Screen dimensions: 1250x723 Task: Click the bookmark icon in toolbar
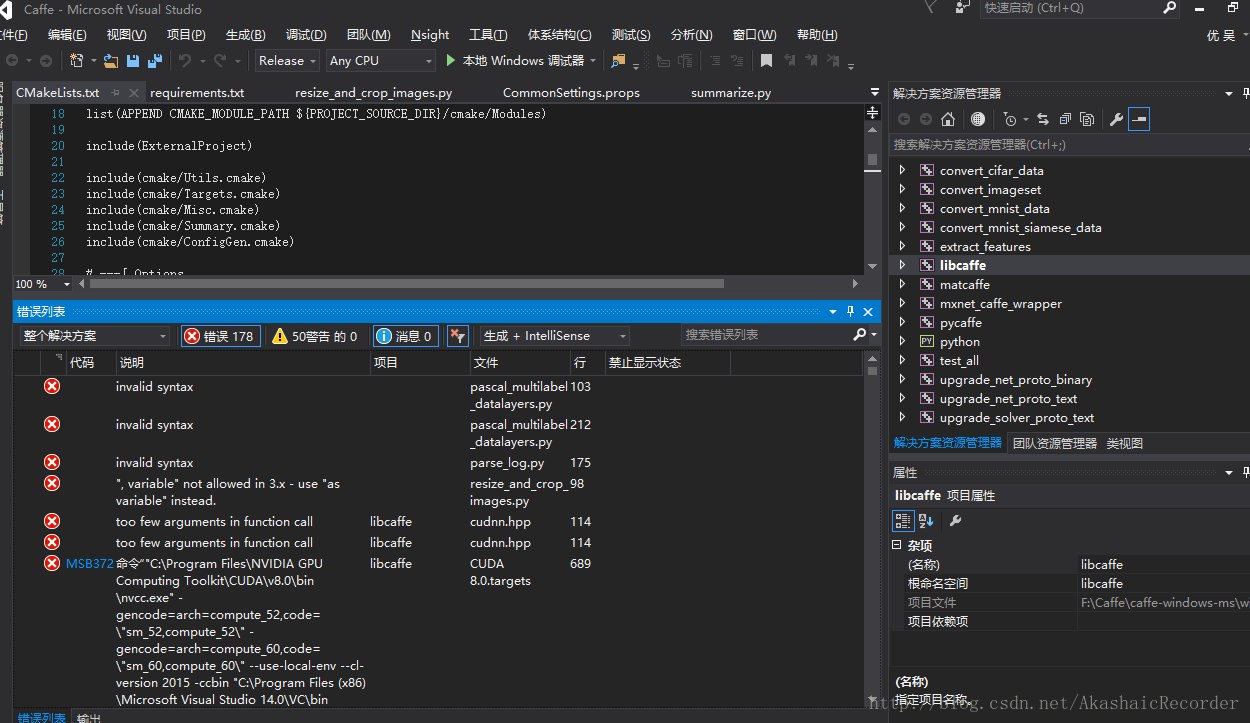pos(766,61)
